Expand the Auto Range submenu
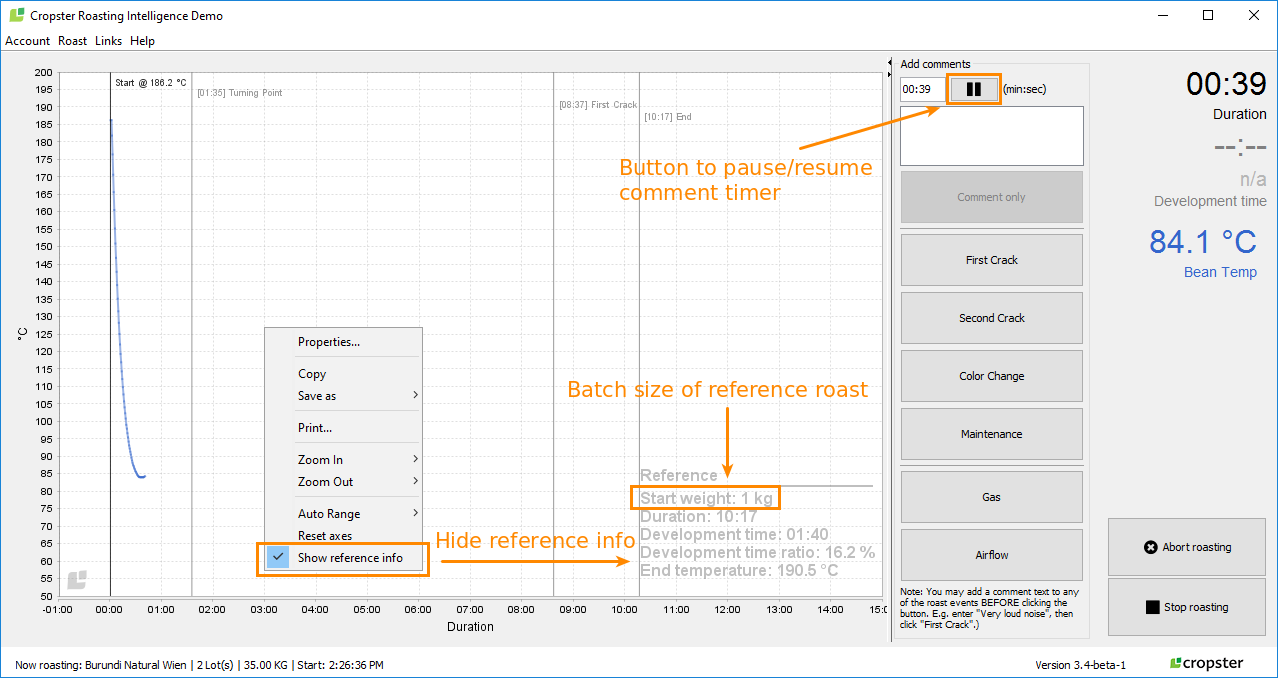This screenshot has height=678, width=1278. click(343, 514)
